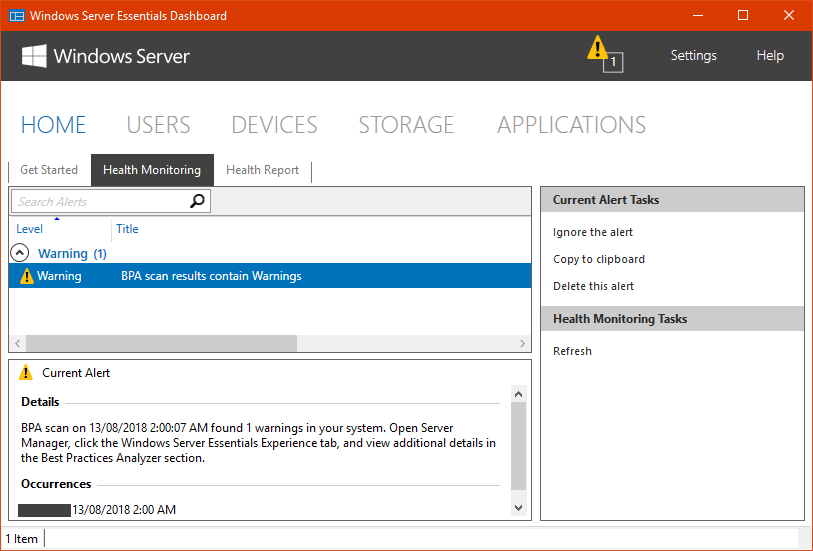Click the warning triangle in the BPA alert row
The width and height of the screenshot is (813, 551).
26,276
